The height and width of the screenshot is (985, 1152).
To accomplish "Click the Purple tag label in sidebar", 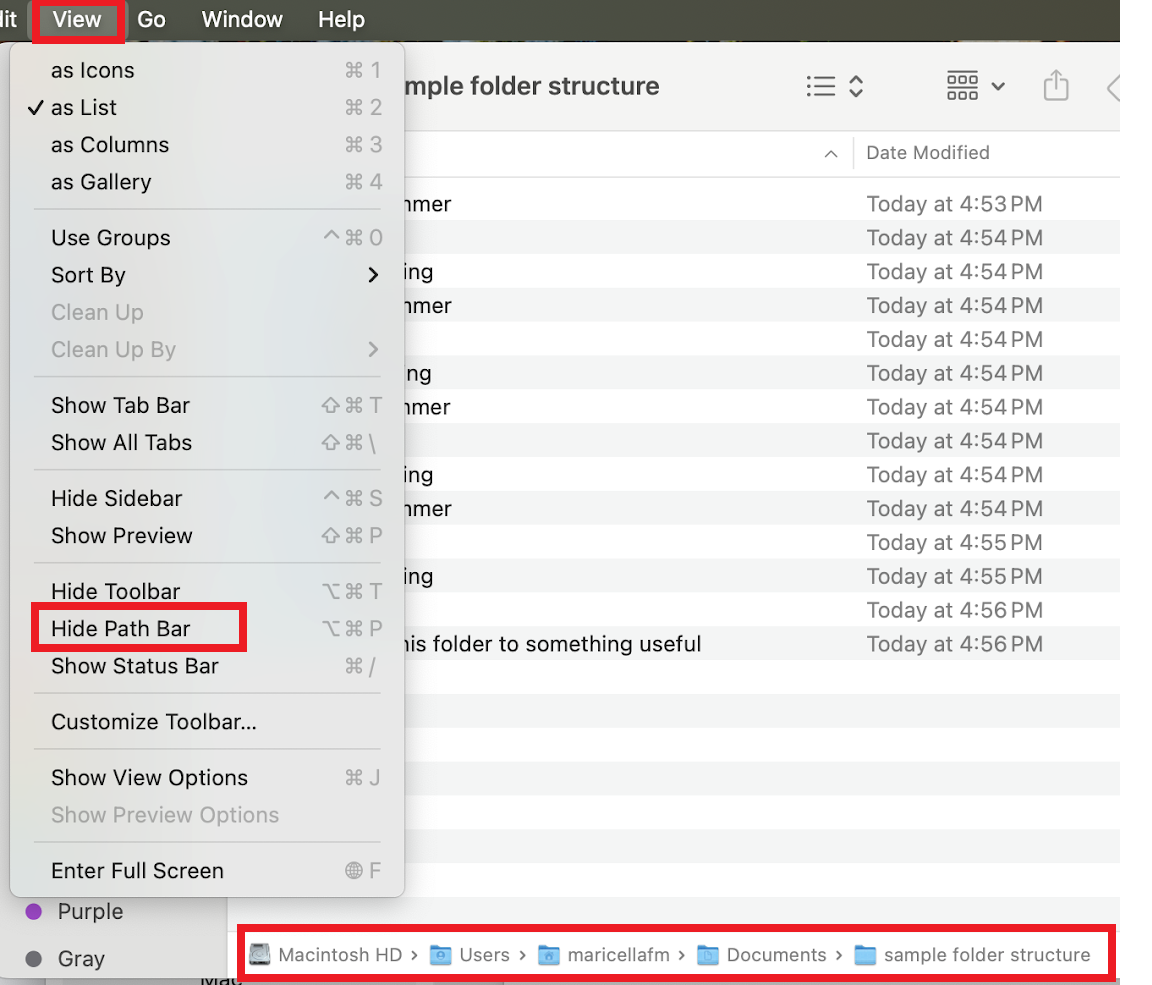I will pyautogui.click(x=90, y=912).
